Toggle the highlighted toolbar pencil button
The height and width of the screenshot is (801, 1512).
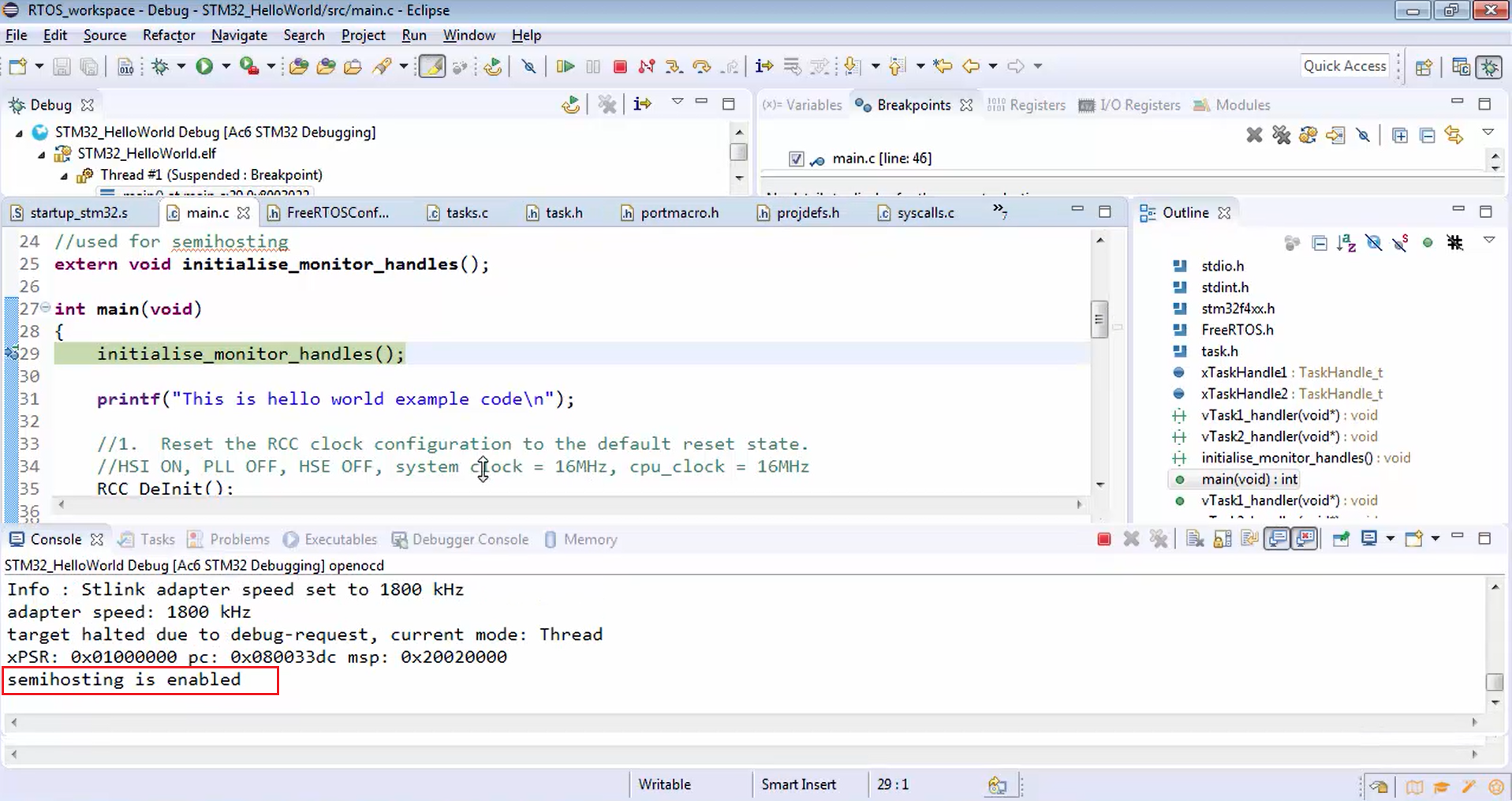[x=431, y=66]
